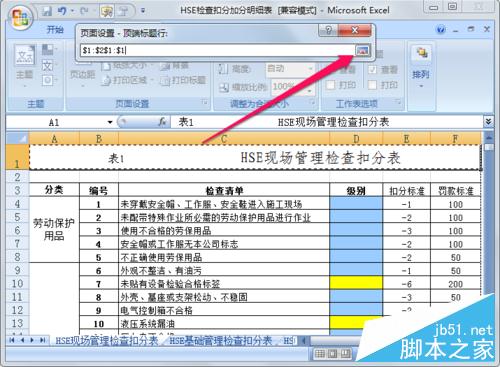
Task: Go to next sheet navigation arrow
Action: pos(32,340)
